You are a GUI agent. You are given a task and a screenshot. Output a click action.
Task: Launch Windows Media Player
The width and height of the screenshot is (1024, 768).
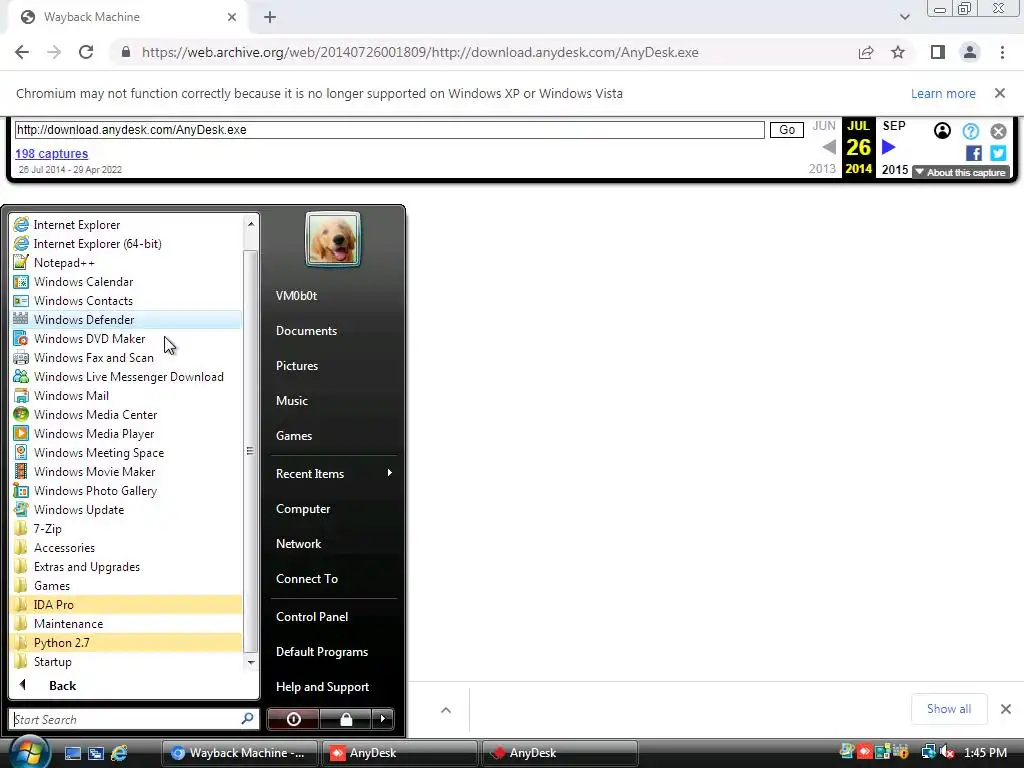[127, 433]
